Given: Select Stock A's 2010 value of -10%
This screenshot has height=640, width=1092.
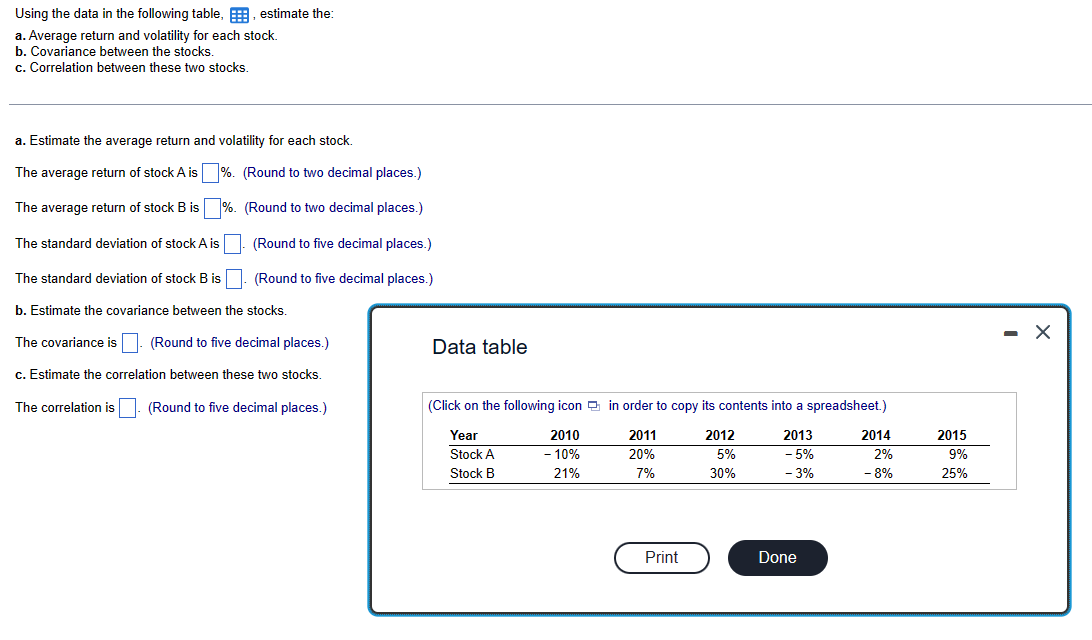Looking at the screenshot, I should coord(561,454).
